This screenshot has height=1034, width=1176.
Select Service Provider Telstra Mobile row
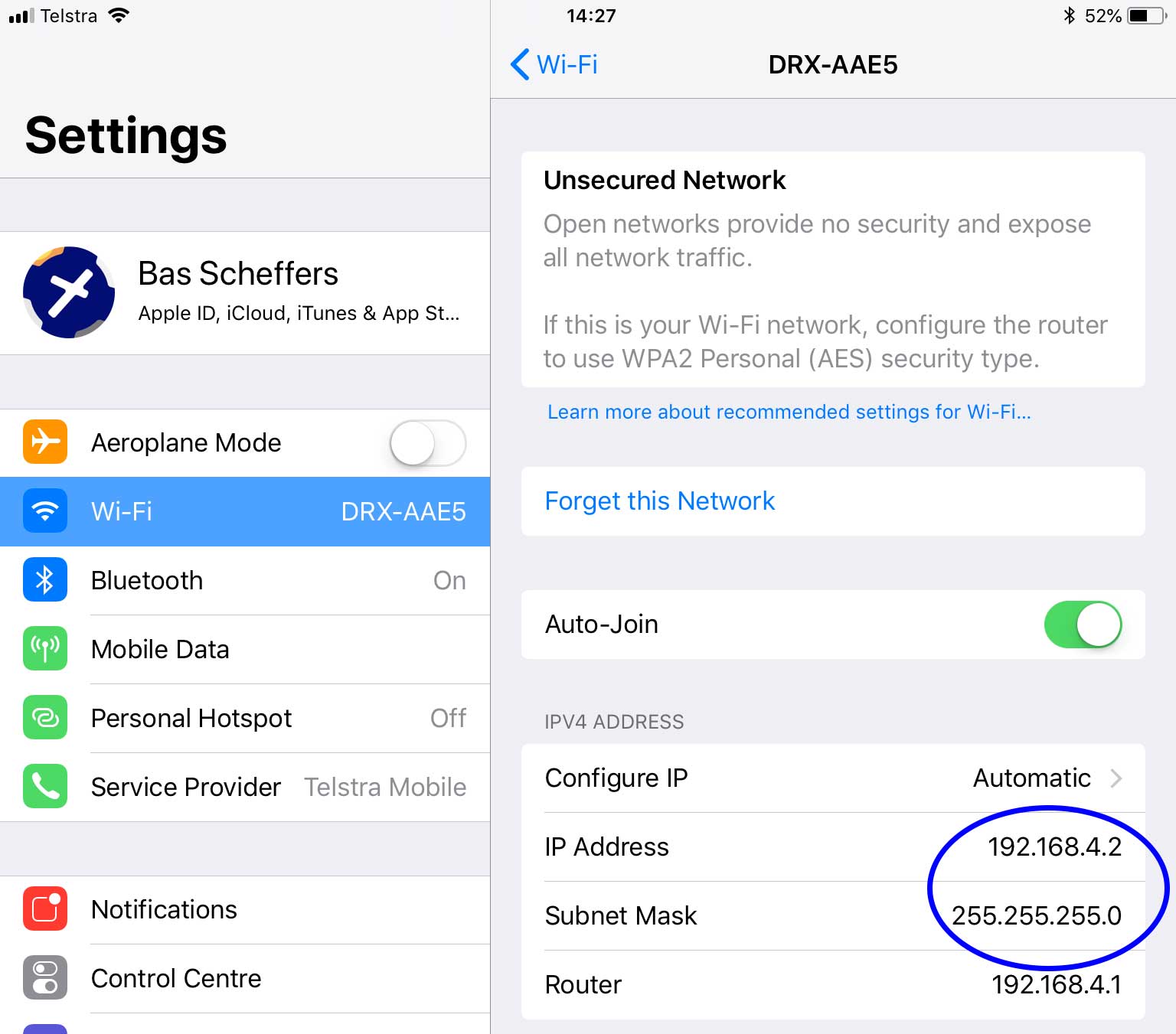click(245, 787)
